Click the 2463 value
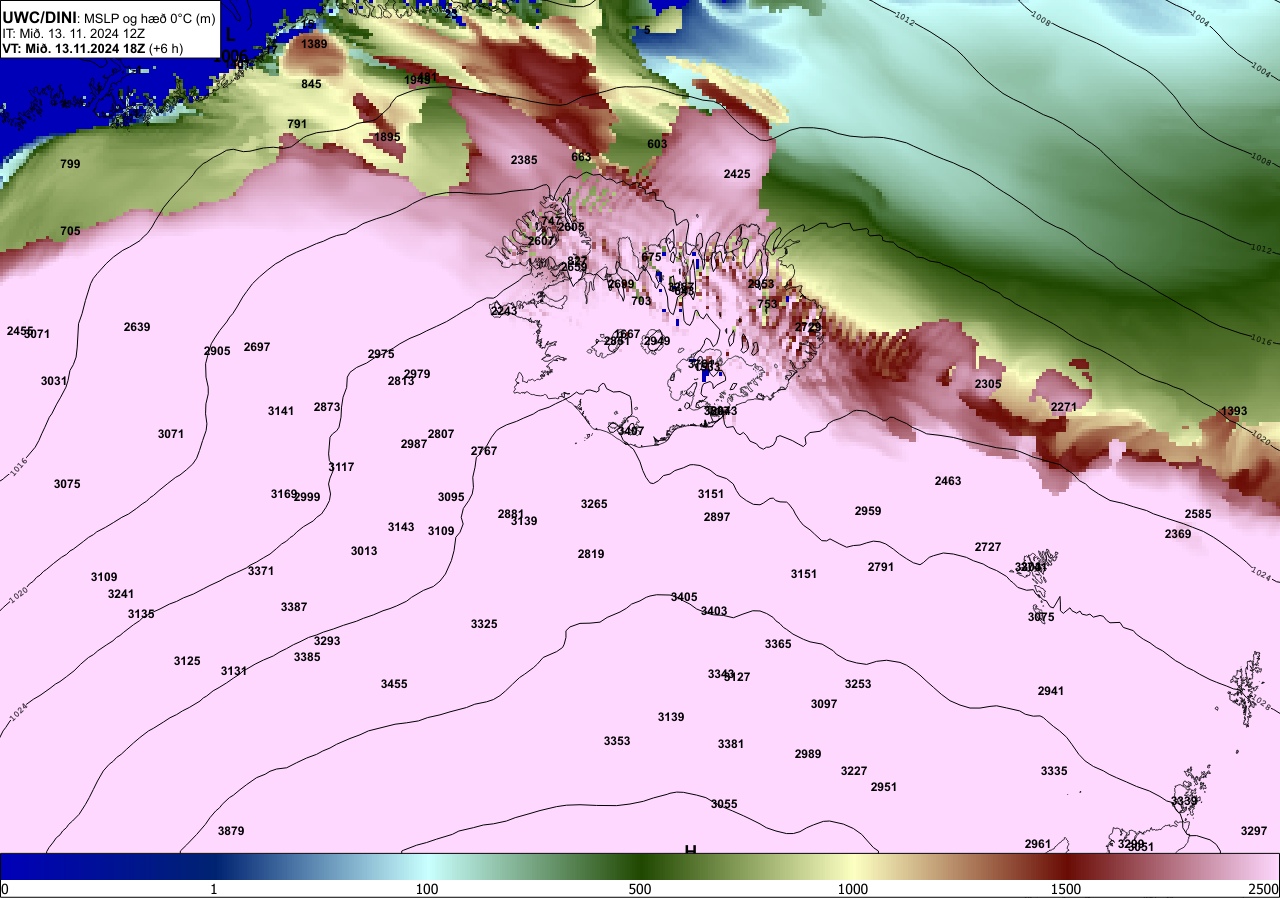This screenshot has width=1280, height=898. [x=948, y=481]
